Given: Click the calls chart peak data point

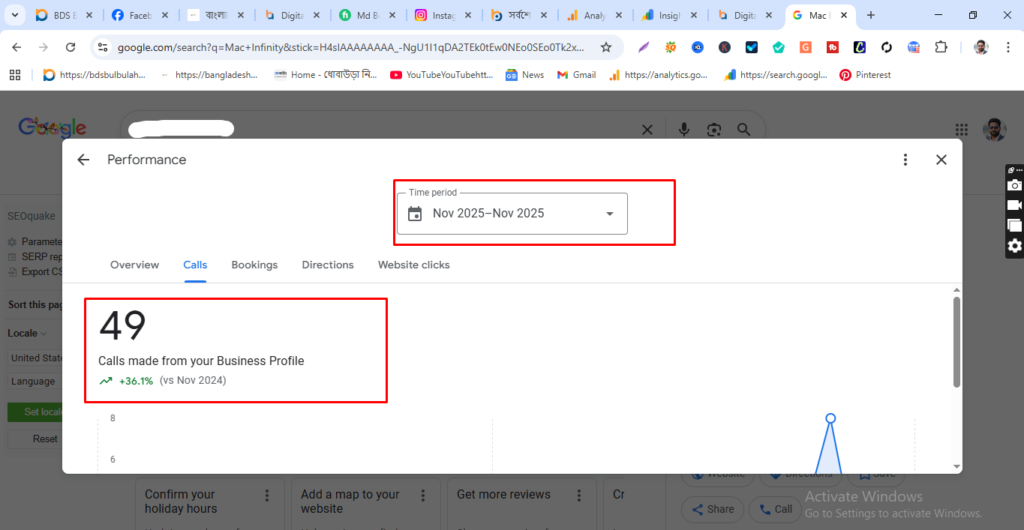Looking at the screenshot, I should 830,418.
